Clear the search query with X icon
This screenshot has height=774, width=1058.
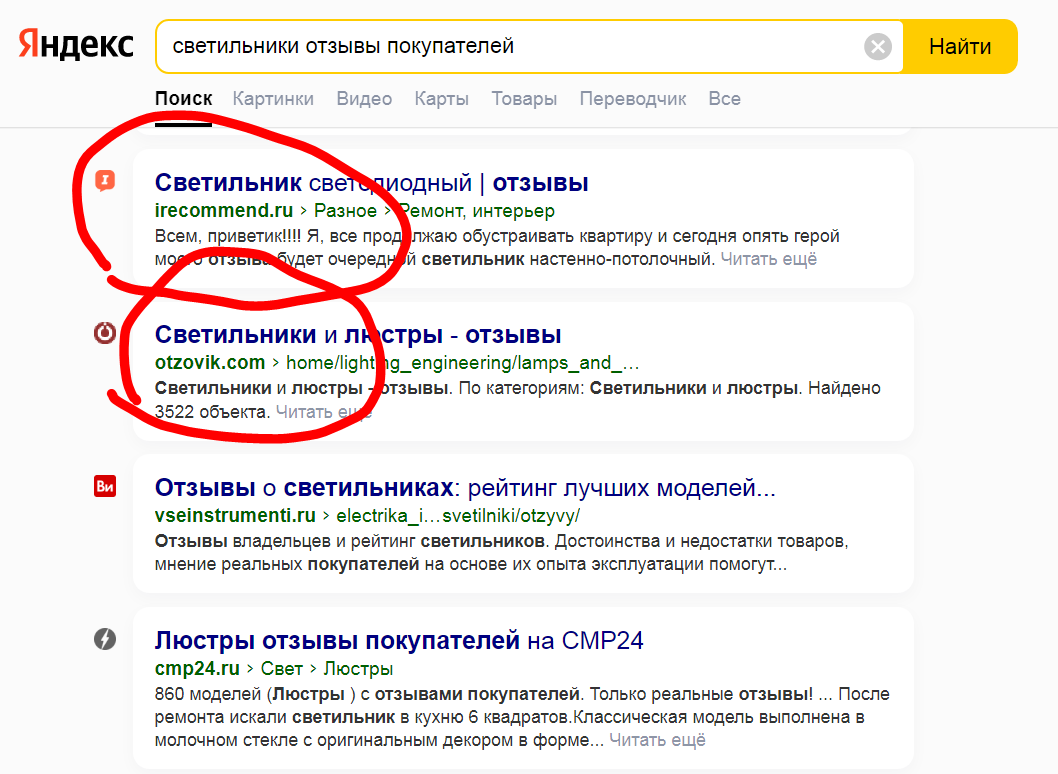coord(878,47)
